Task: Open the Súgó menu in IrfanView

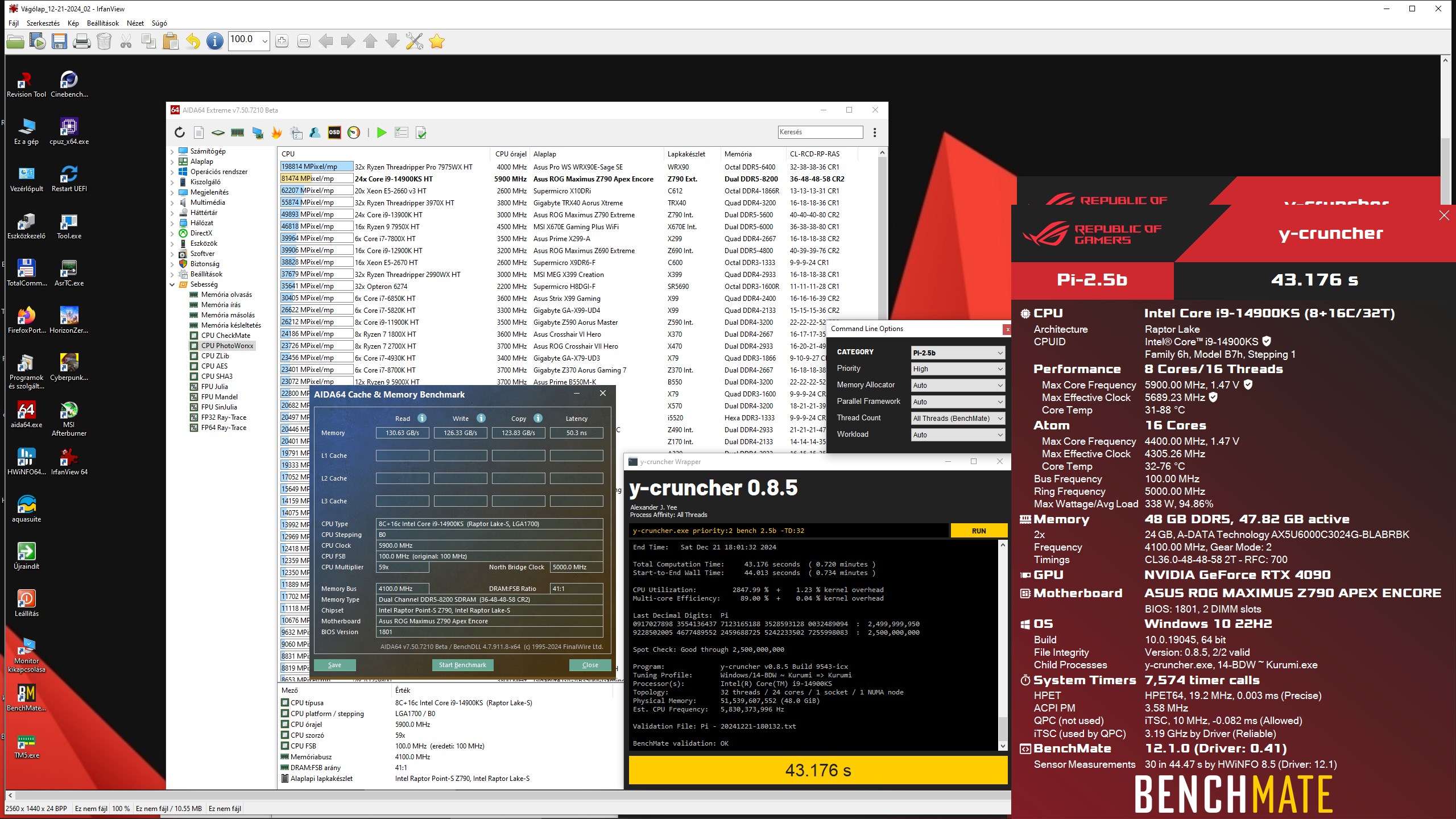Action: point(159,23)
